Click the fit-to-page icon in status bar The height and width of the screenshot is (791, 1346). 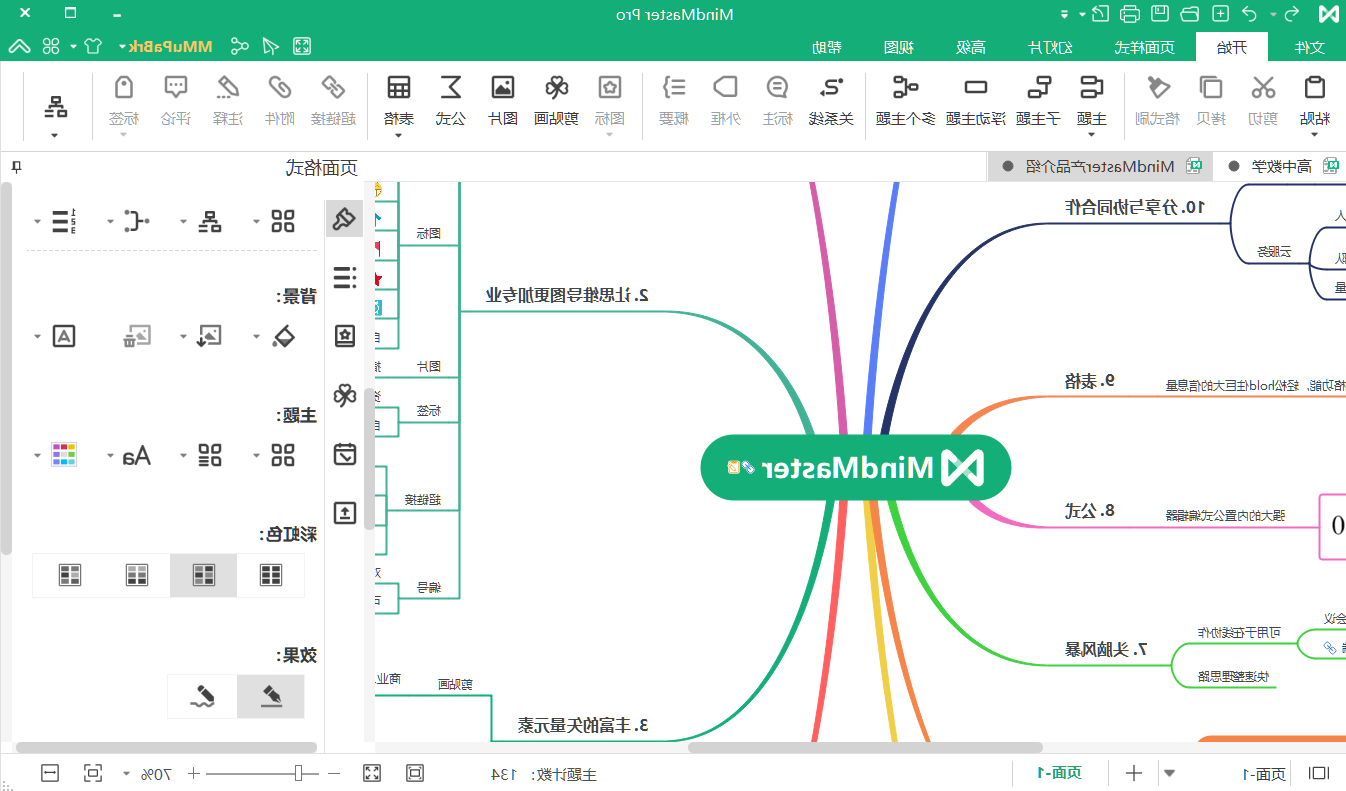tap(93, 773)
